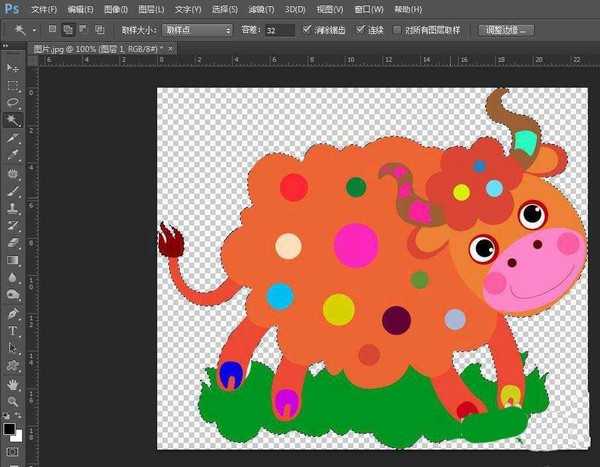Screen dimensions: 600x467
Task: Select the Hand tool
Action: (14, 384)
